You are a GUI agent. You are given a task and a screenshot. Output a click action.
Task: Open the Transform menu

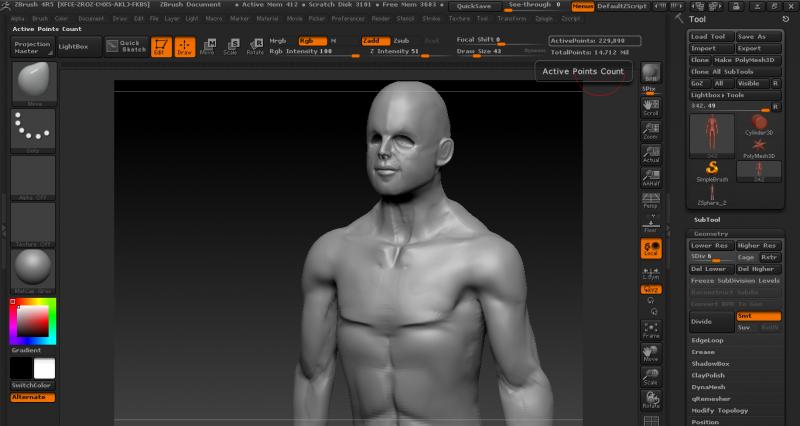512,18
